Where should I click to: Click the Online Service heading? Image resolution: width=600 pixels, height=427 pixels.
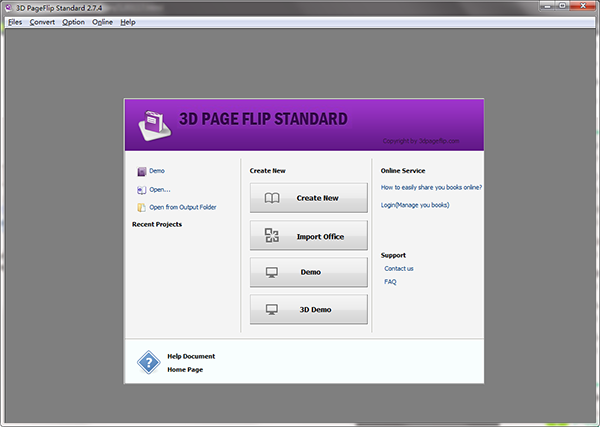tap(403, 171)
